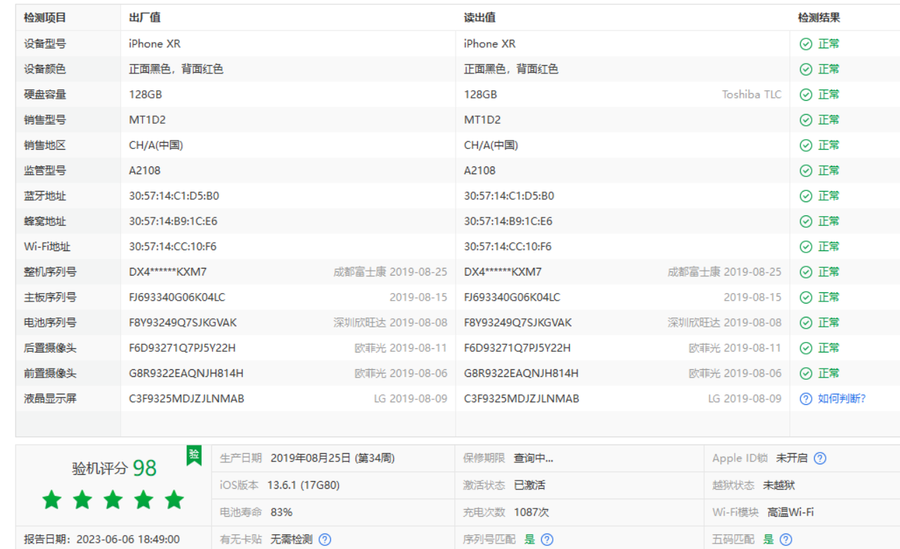900x549 pixels.
Task: Click the green 验 badge ribbon
Action: [194, 455]
